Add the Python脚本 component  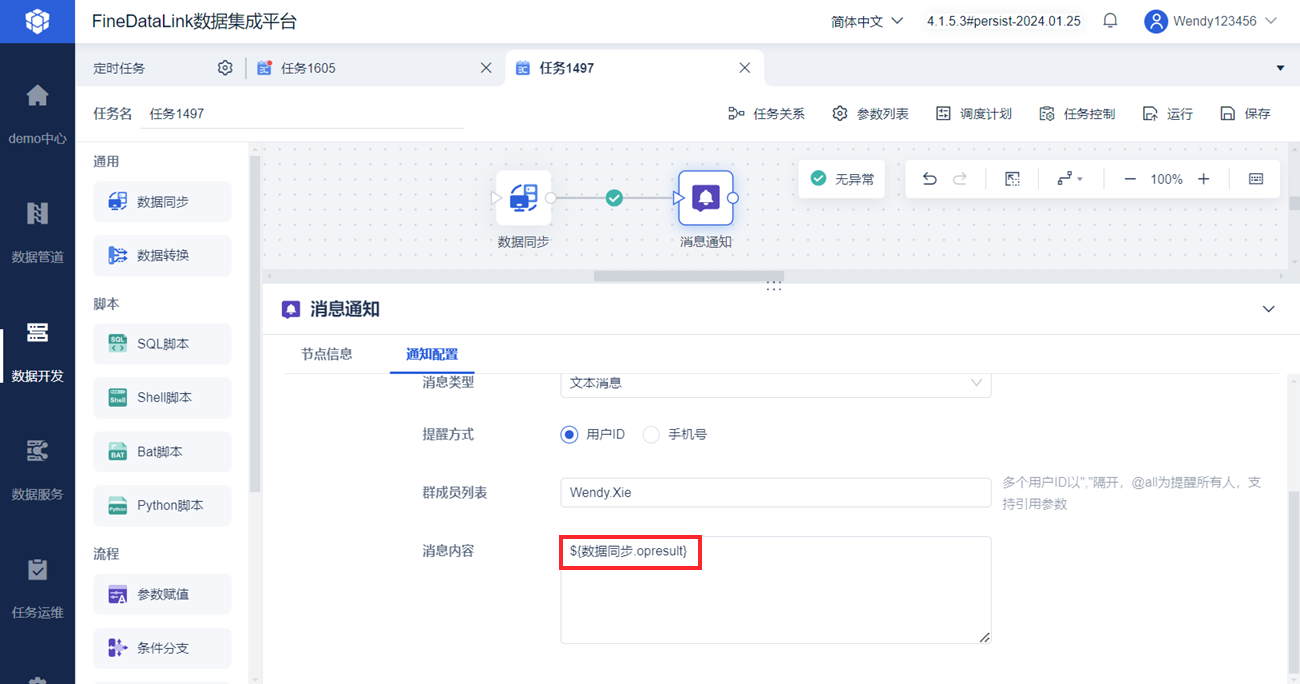[x=162, y=506]
